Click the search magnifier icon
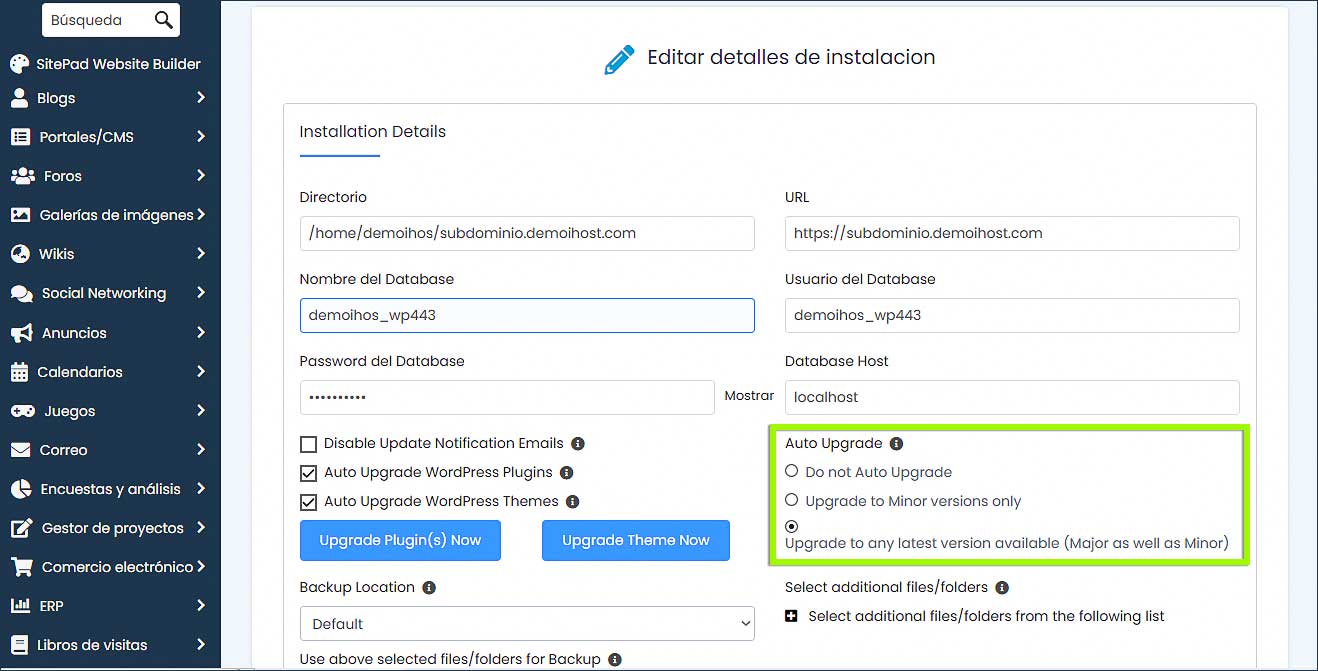Image resolution: width=1318 pixels, height=671 pixels. coord(161,19)
